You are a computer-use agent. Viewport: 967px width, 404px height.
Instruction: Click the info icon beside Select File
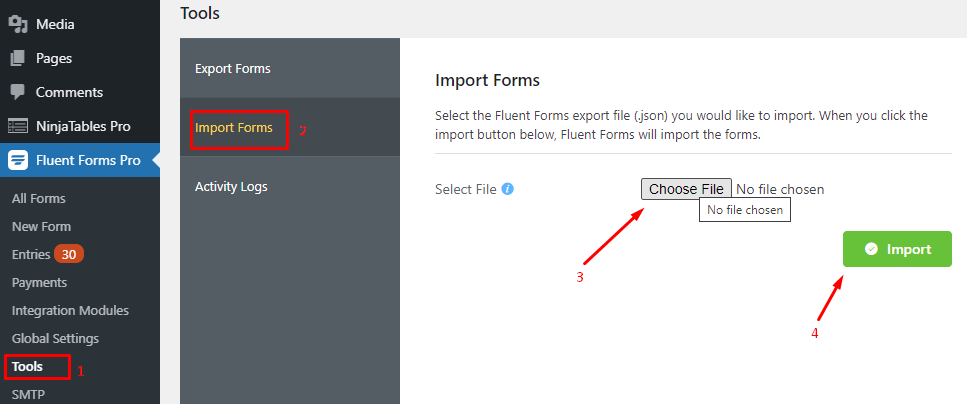(508, 189)
